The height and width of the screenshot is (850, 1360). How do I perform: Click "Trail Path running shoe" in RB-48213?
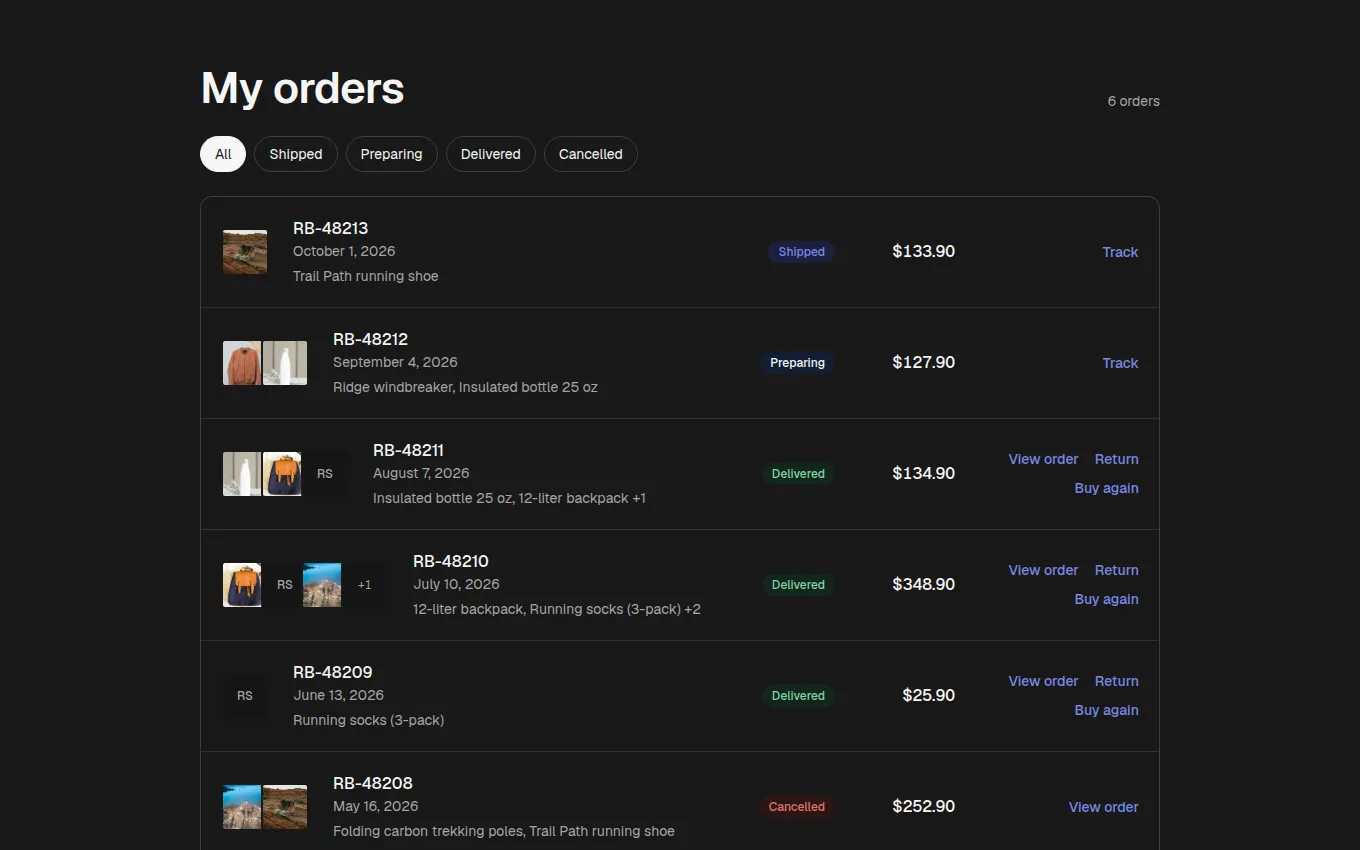click(x=366, y=276)
